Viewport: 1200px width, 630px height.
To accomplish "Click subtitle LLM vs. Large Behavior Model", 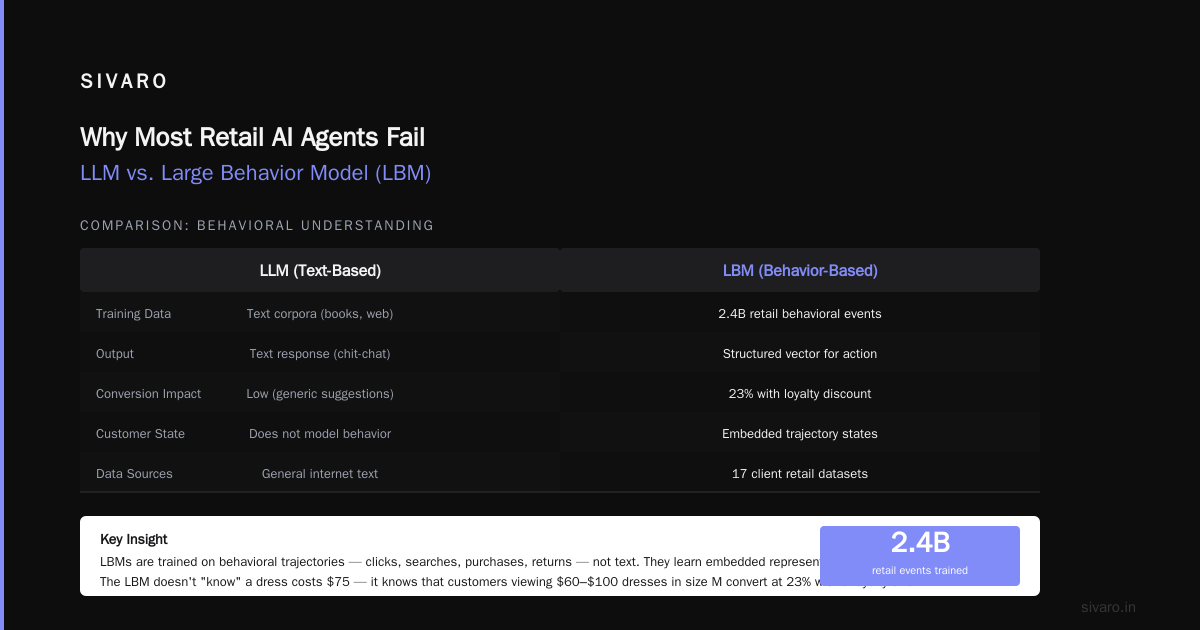I will click(255, 173).
